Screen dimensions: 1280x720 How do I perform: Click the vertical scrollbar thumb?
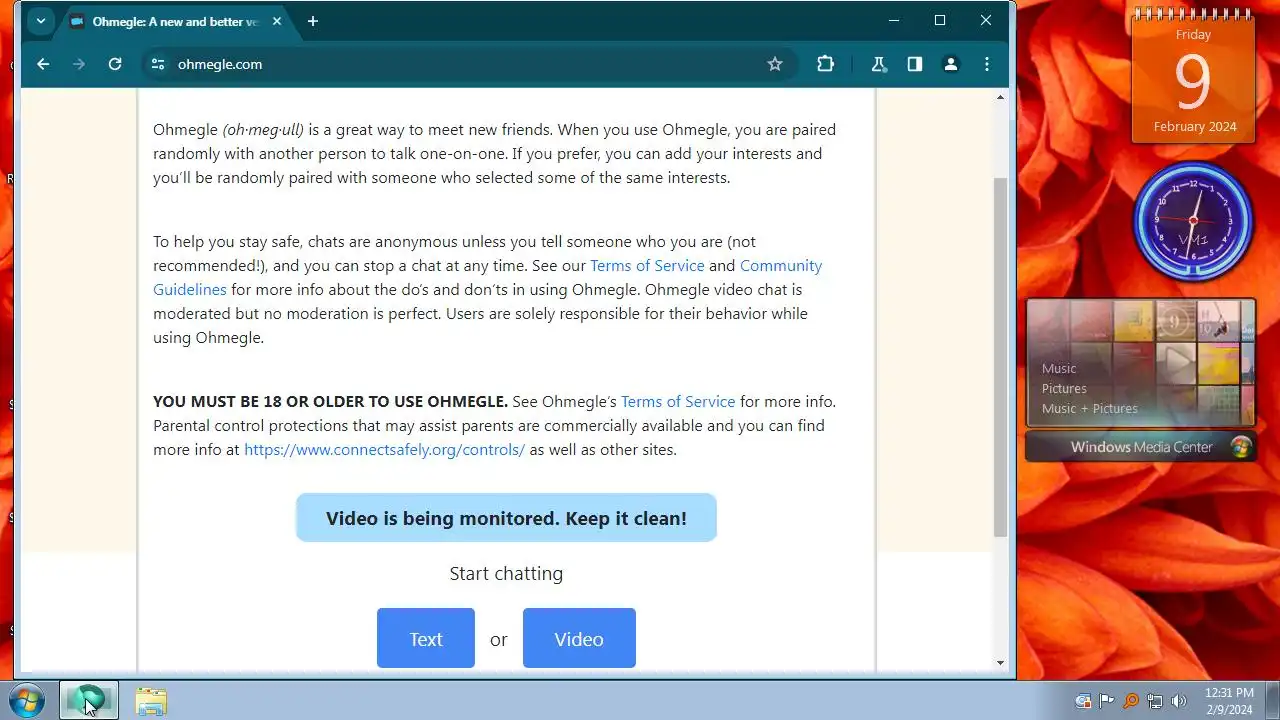[1001, 357]
